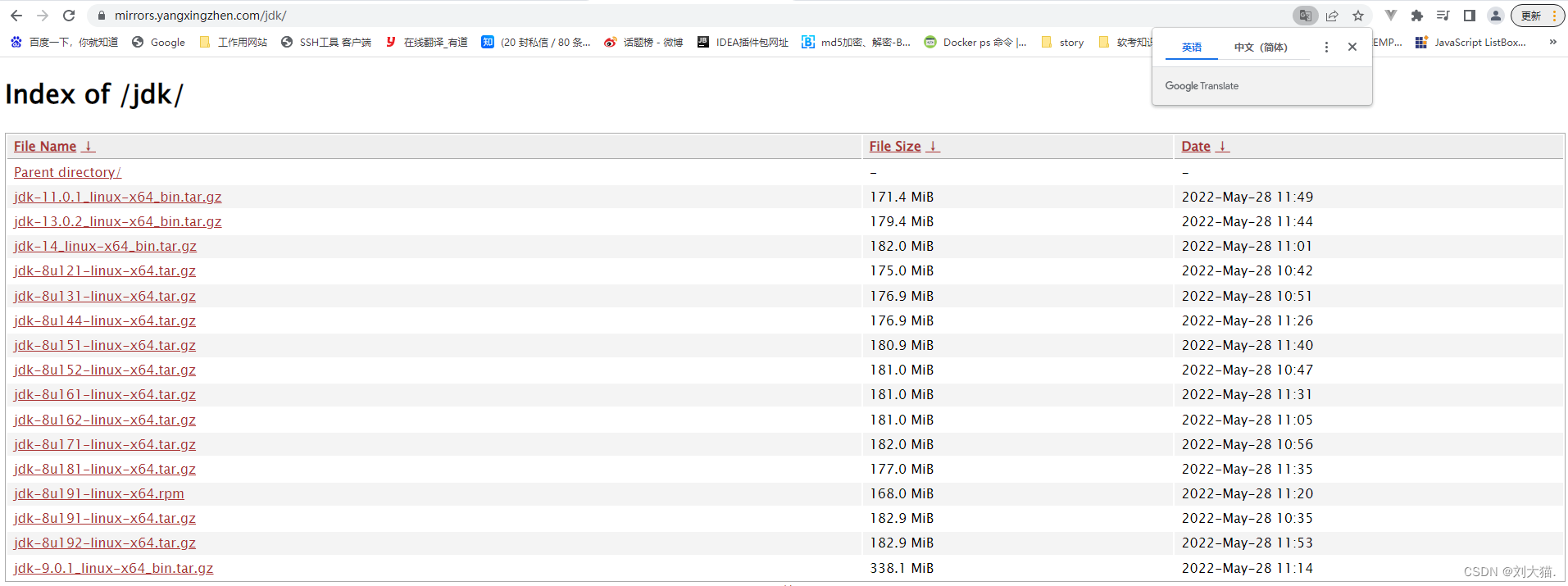
Task: Click the 更新 update button
Action: (1531, 16)
